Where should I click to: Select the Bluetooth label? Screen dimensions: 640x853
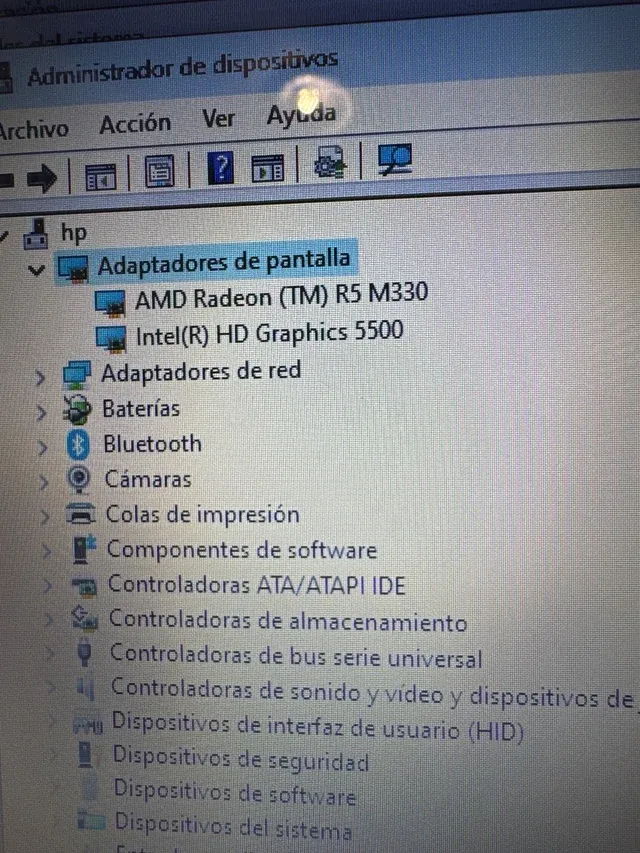pos(152,444)
